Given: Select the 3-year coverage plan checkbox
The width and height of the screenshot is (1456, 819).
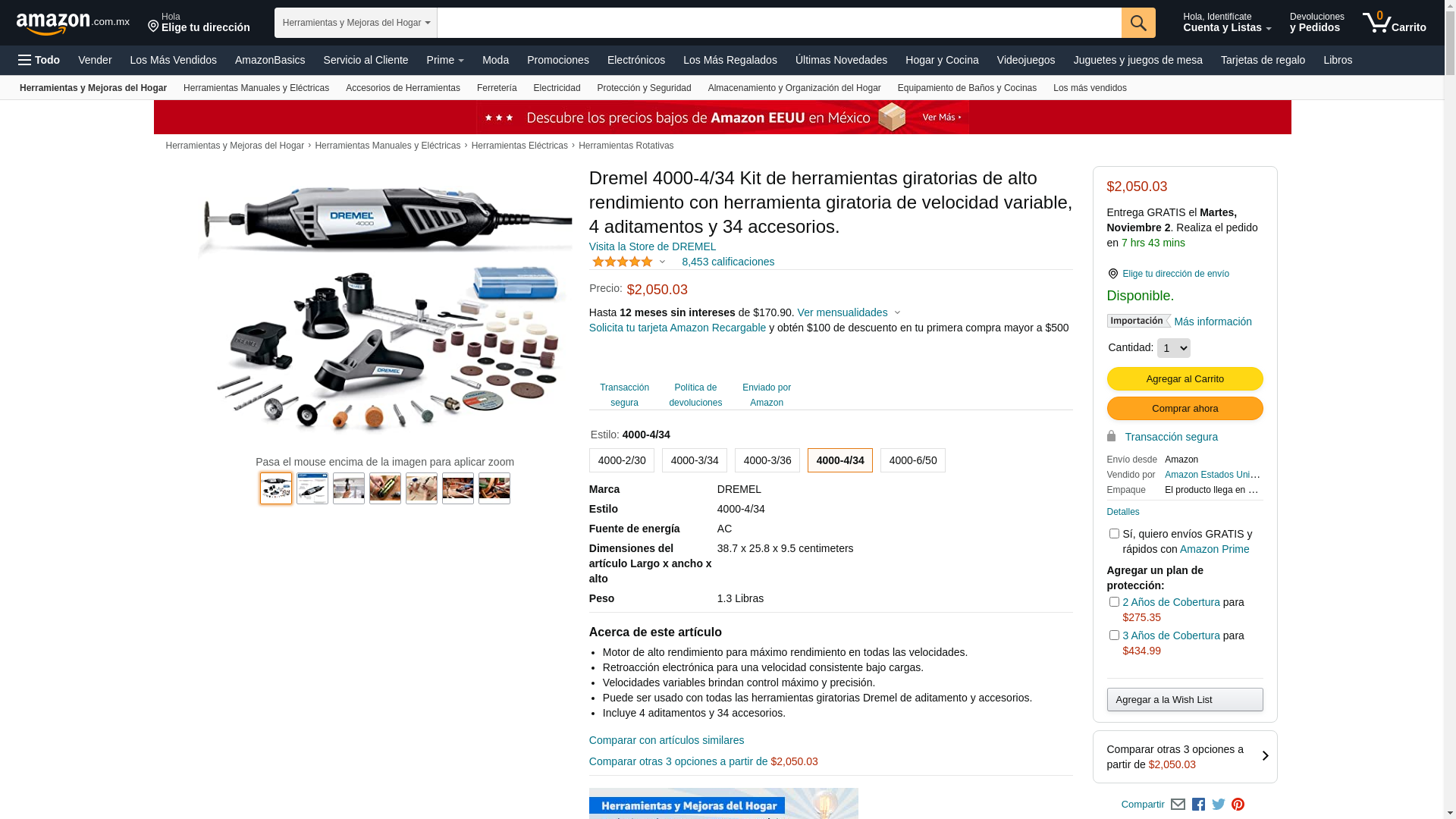Looking at the screenshot, I should click(1114, 635).
